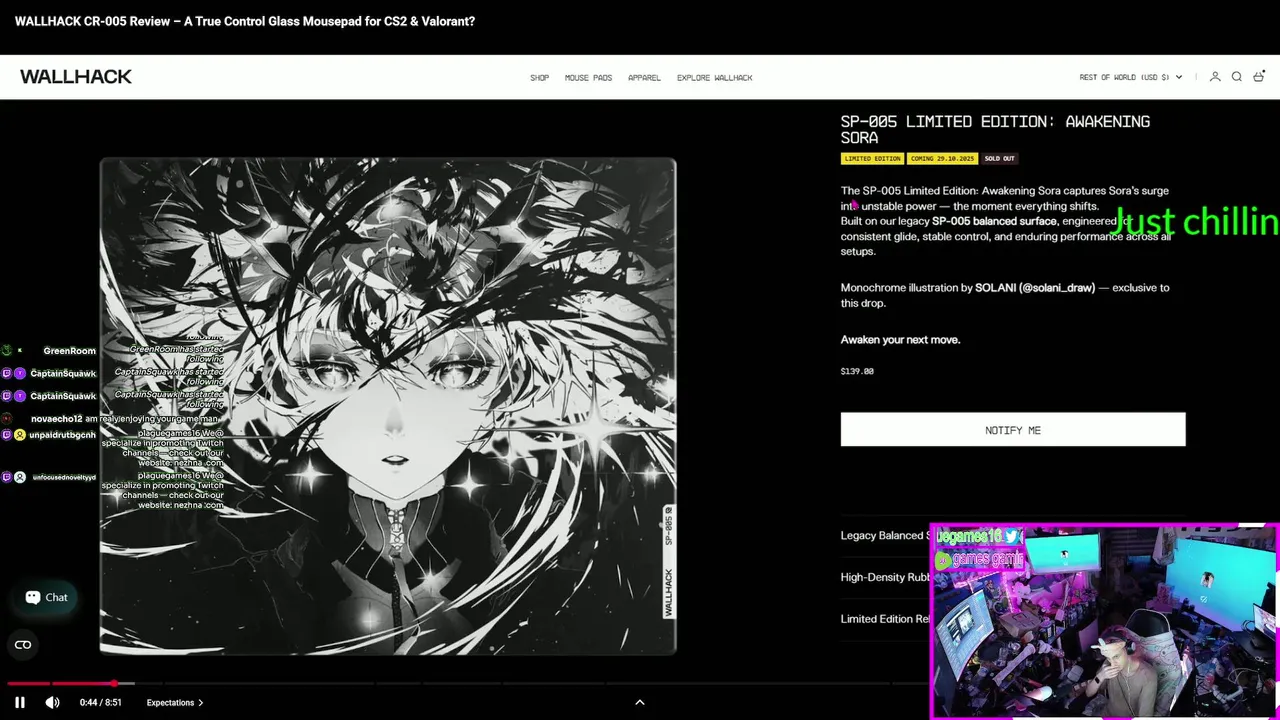Click the $139.00 price text

(857, 371)
